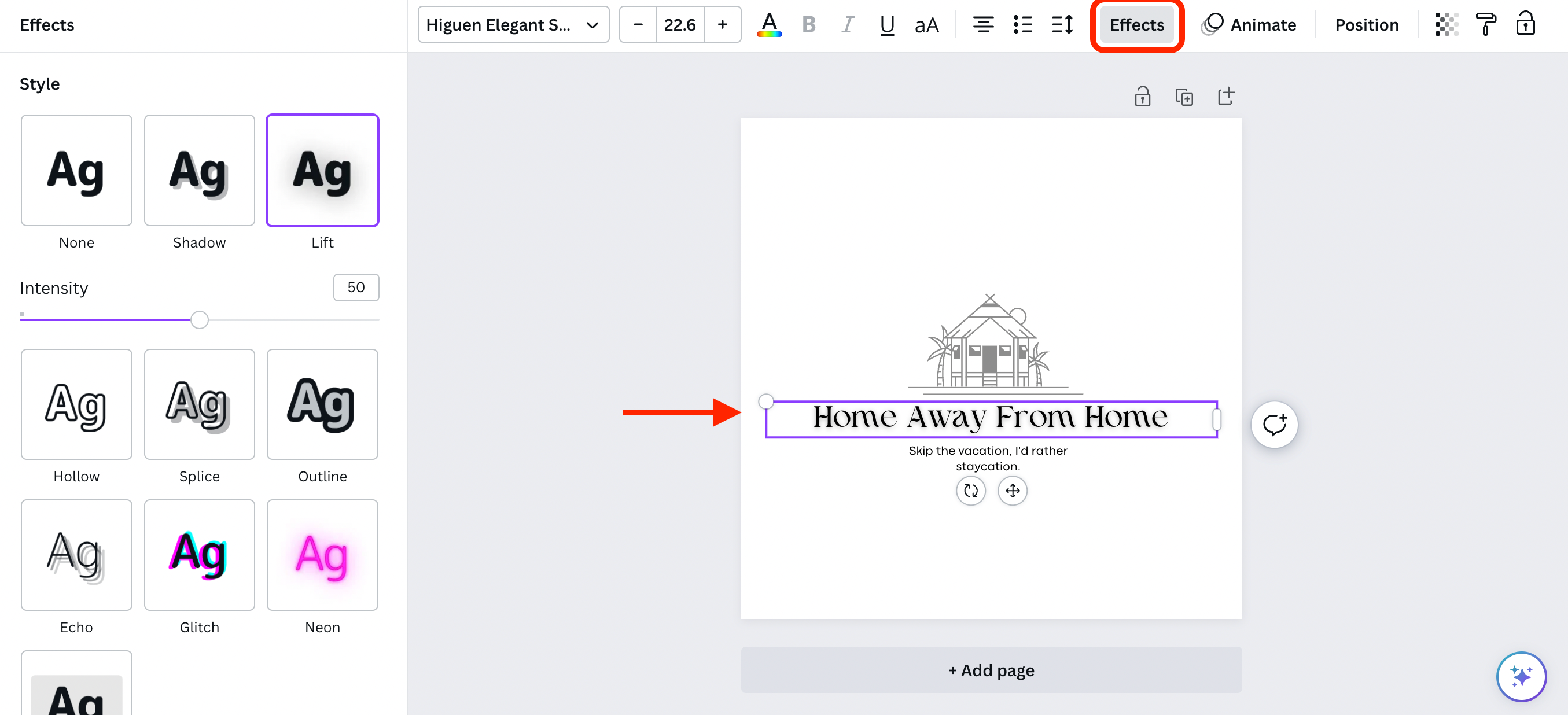This screenshot has width=1568, height=715.
Task: Select the Splice text style
Action: (x=200, y=404)
